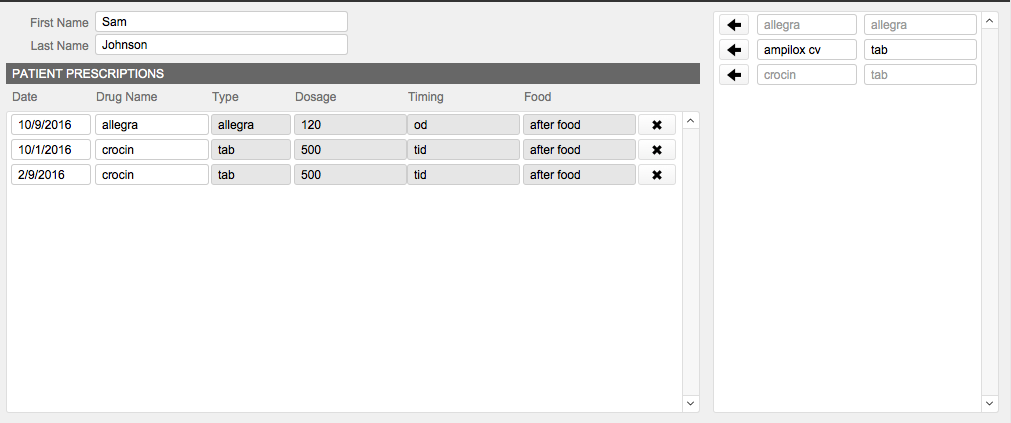Delete the allegra prescription row
This screenshot has height=423, width=1011.
pyautogui.click(x=657, y=125)
